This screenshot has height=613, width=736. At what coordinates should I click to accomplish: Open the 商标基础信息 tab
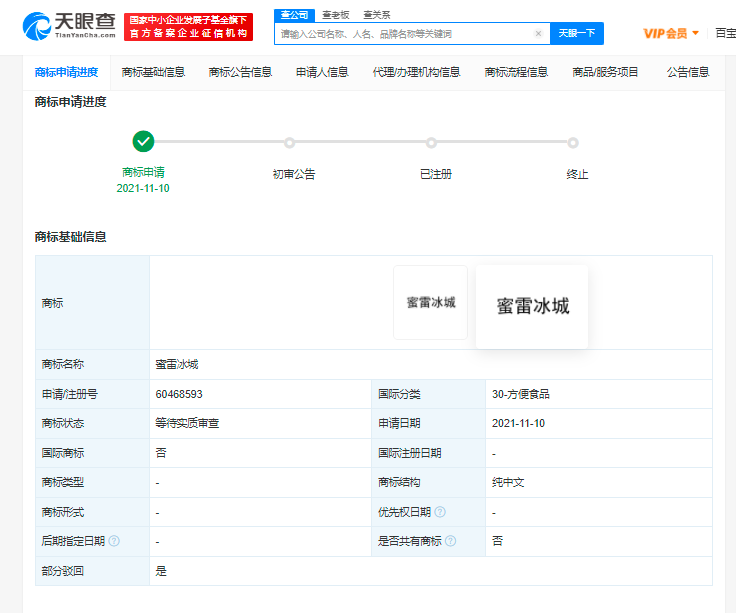click(153, 72)
